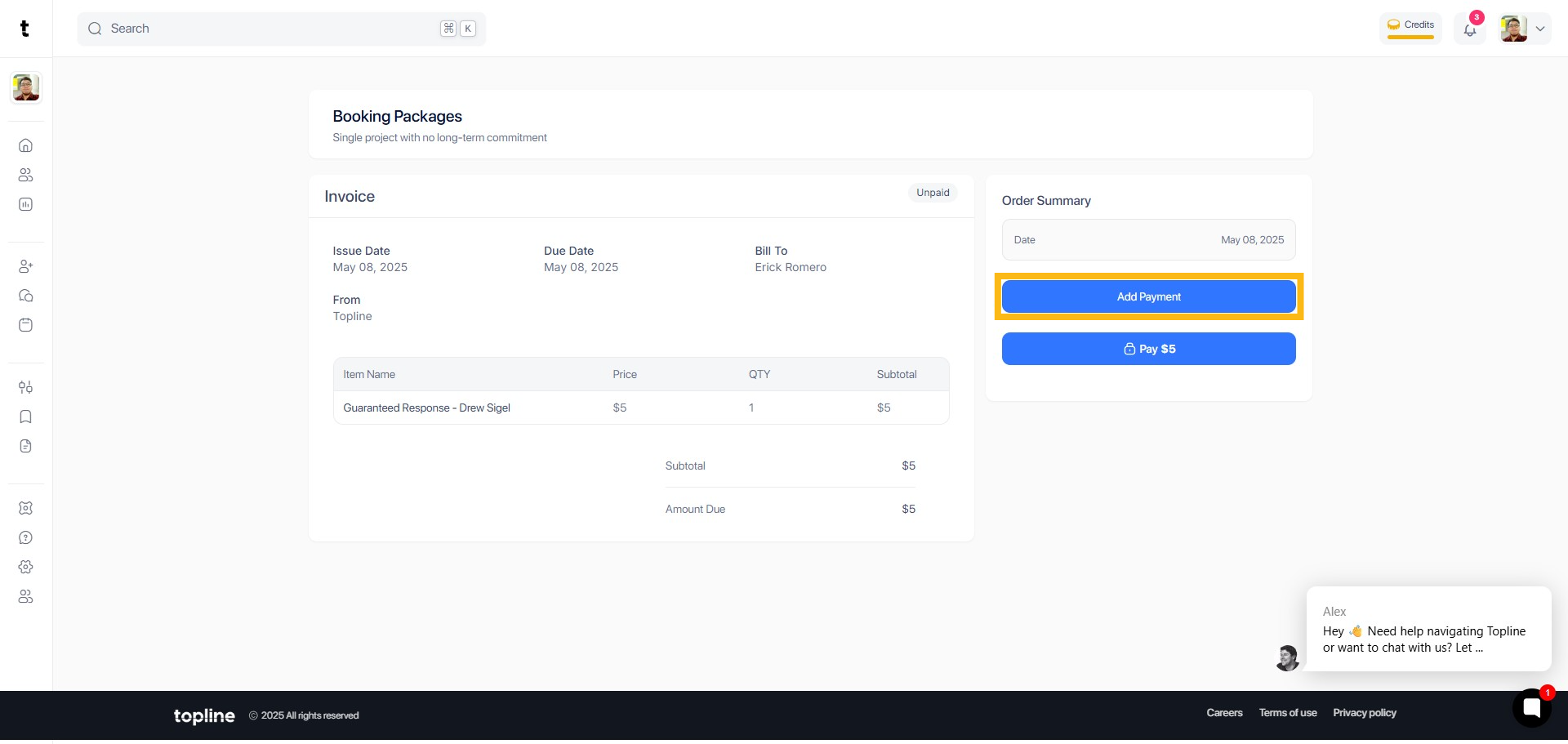
Task: Open the document icon in sidebar
Action: tap(26, 446)
